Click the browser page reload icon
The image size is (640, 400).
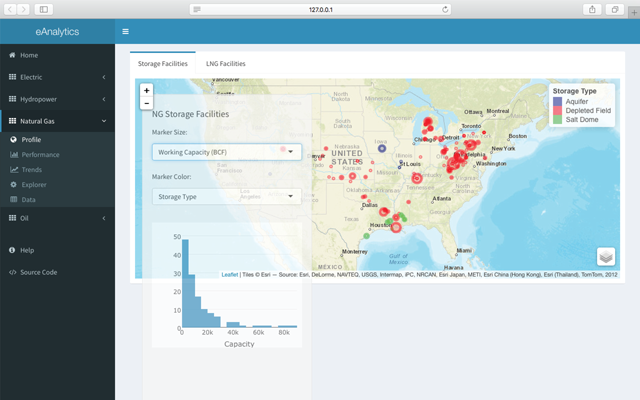445,9
